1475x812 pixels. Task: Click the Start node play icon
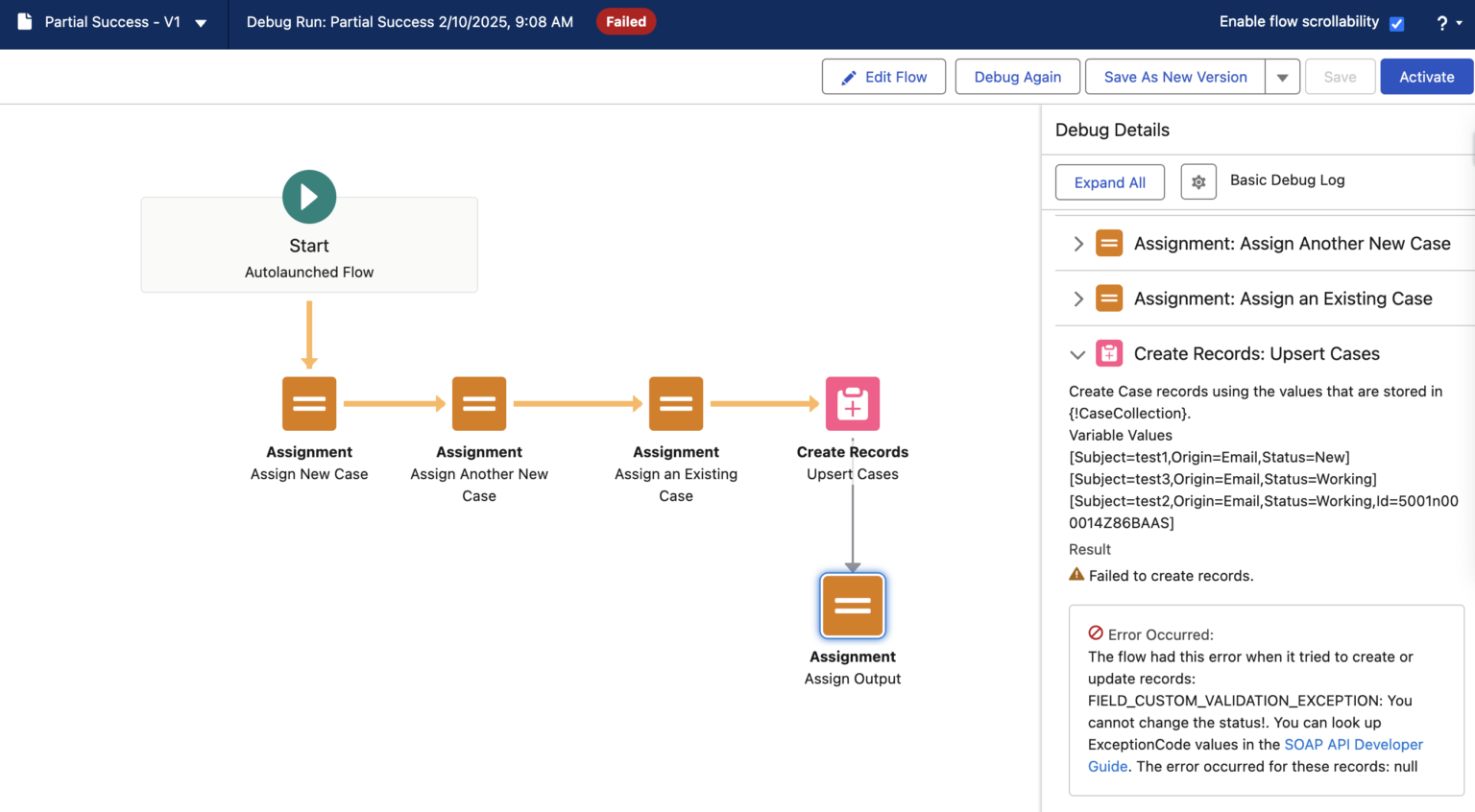(309, 196)
